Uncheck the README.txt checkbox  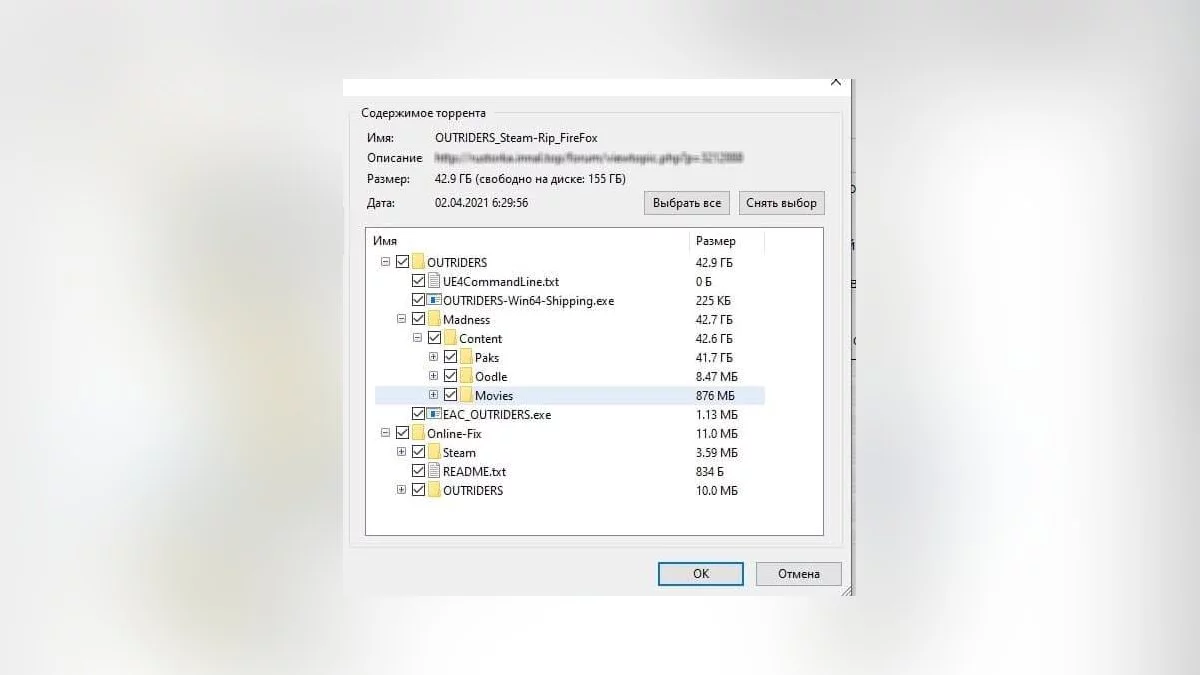click(418, 471)
